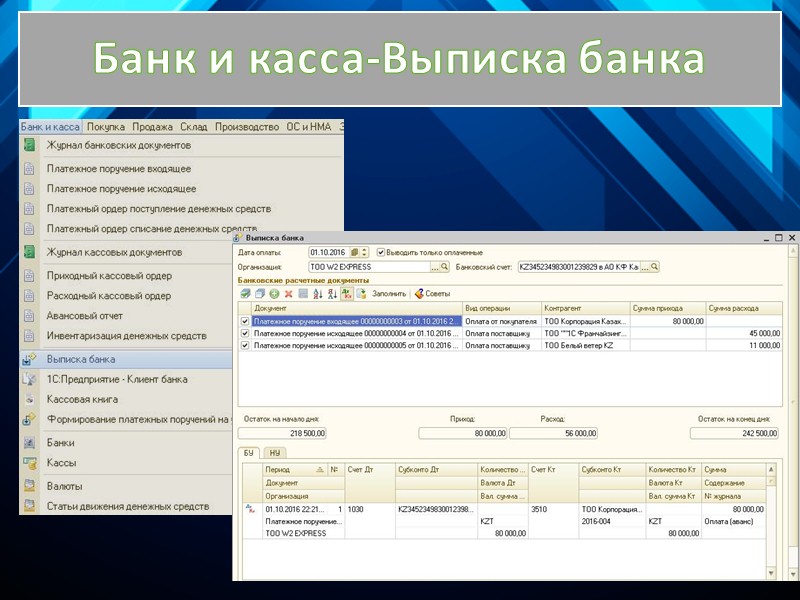Sort documents ascending А-Я
Viewport: 800px width, 600px height.
click(x=318, y=294)
